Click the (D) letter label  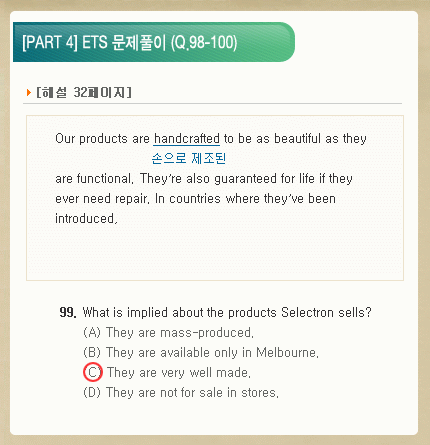coord(92,392)
